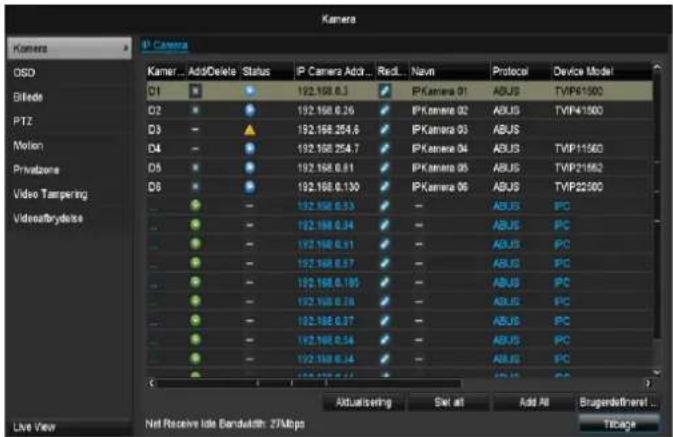This screenshot has height=437, width=673.
Task: Edit IPKamera 03 with the pencil icon
Action: [385, 129]
